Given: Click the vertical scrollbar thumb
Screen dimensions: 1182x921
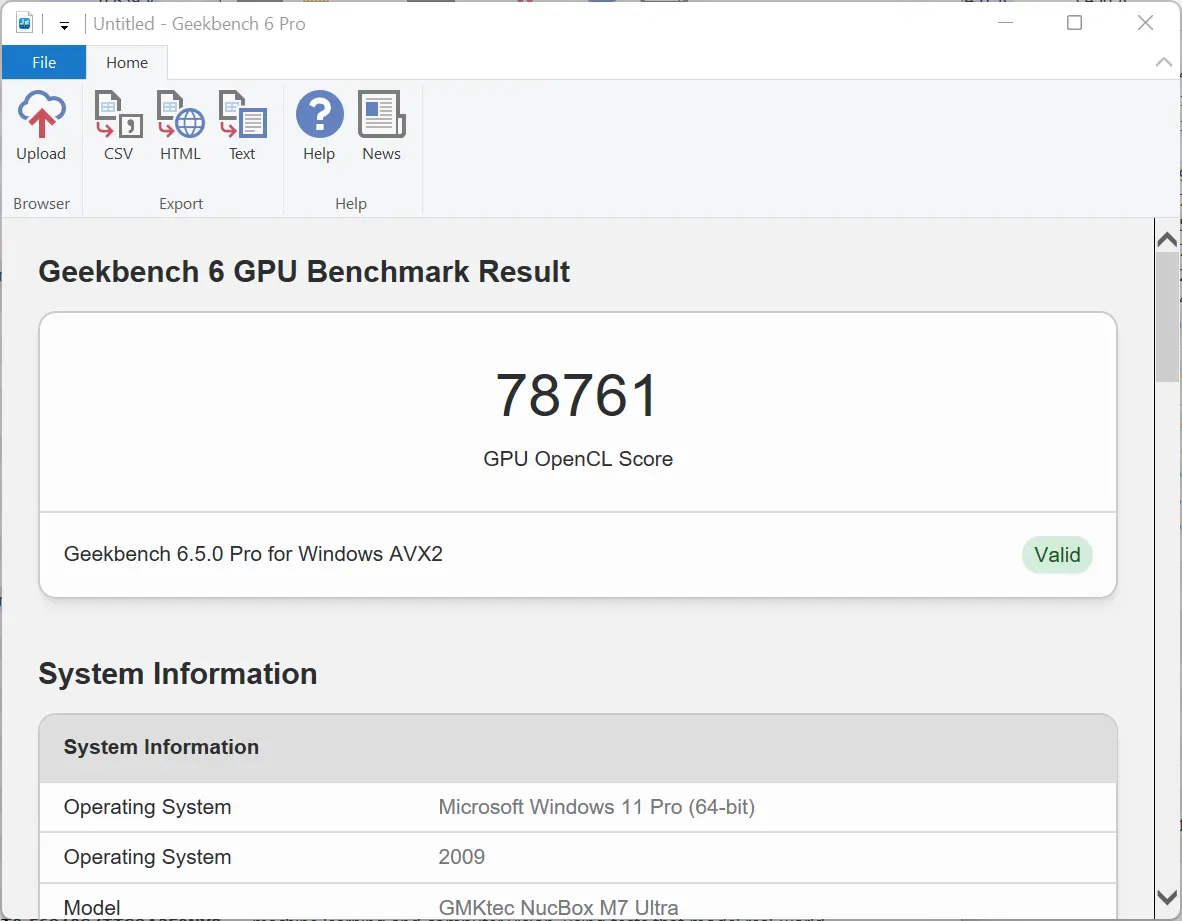Looking at the screenshot, I should (x=1166, y=315).
